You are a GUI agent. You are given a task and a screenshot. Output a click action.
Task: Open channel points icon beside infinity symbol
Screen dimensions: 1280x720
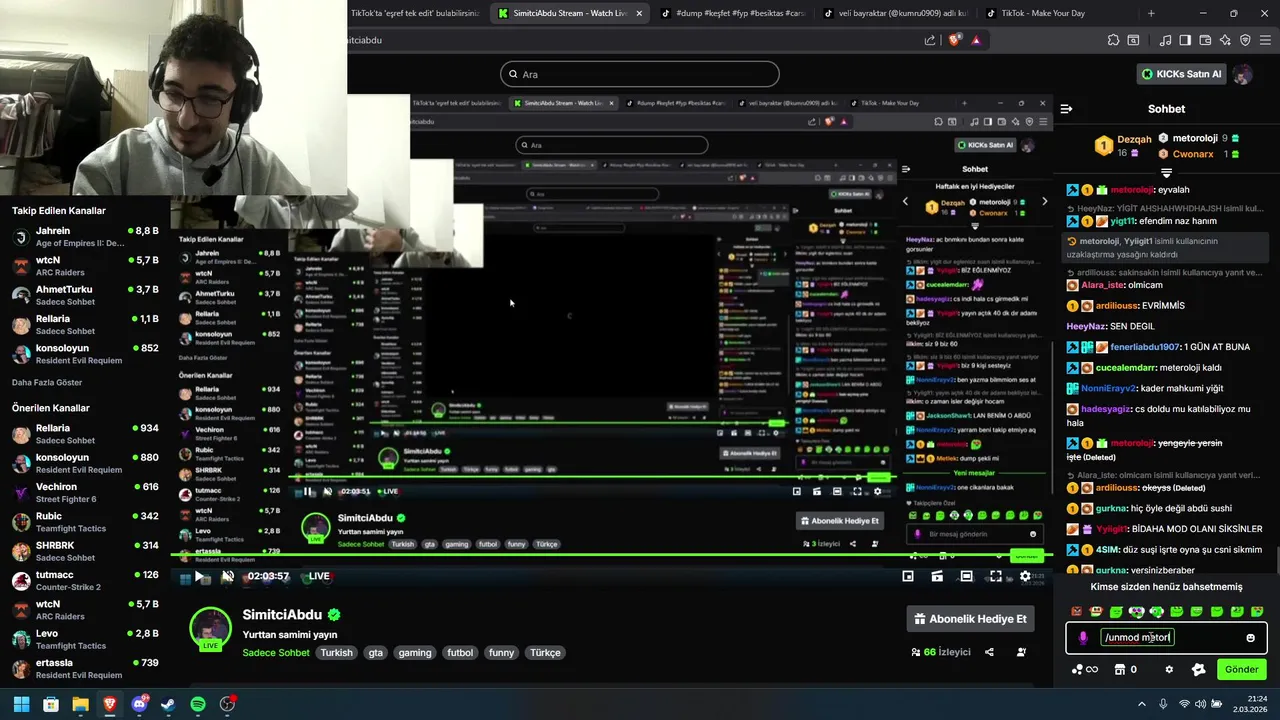tap(1077, 669)
